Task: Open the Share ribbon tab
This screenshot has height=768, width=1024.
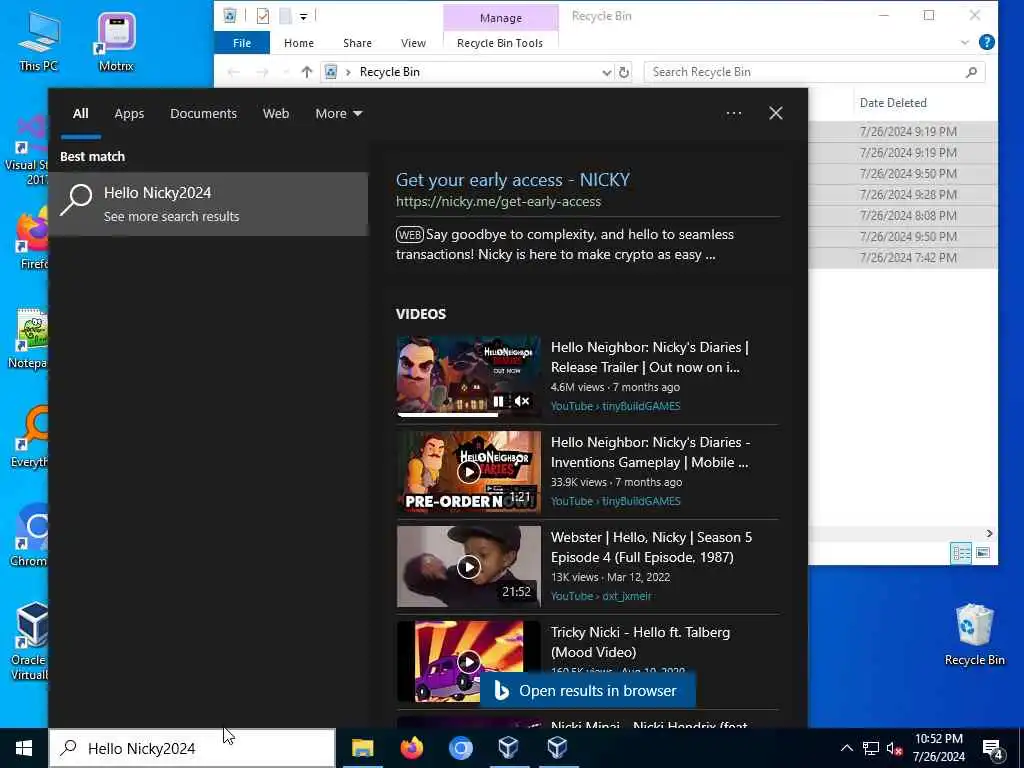Action: [357, 42]
